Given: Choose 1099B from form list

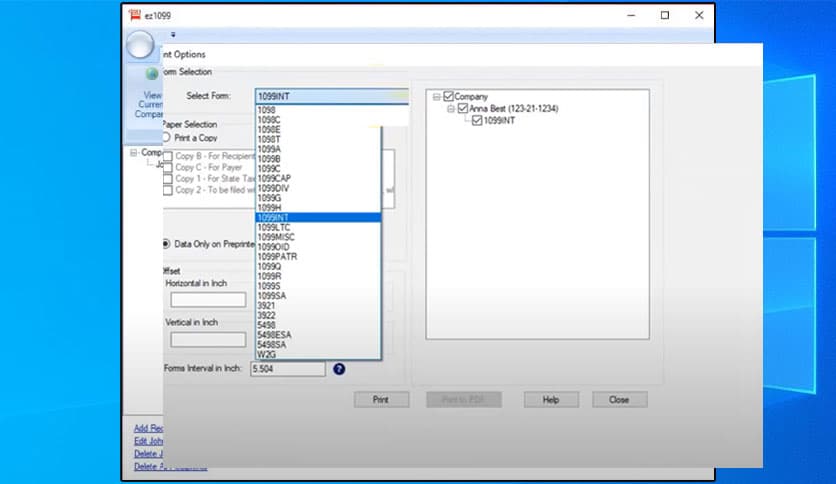Looking at the screenshot, I should click(x=318, y=159).
